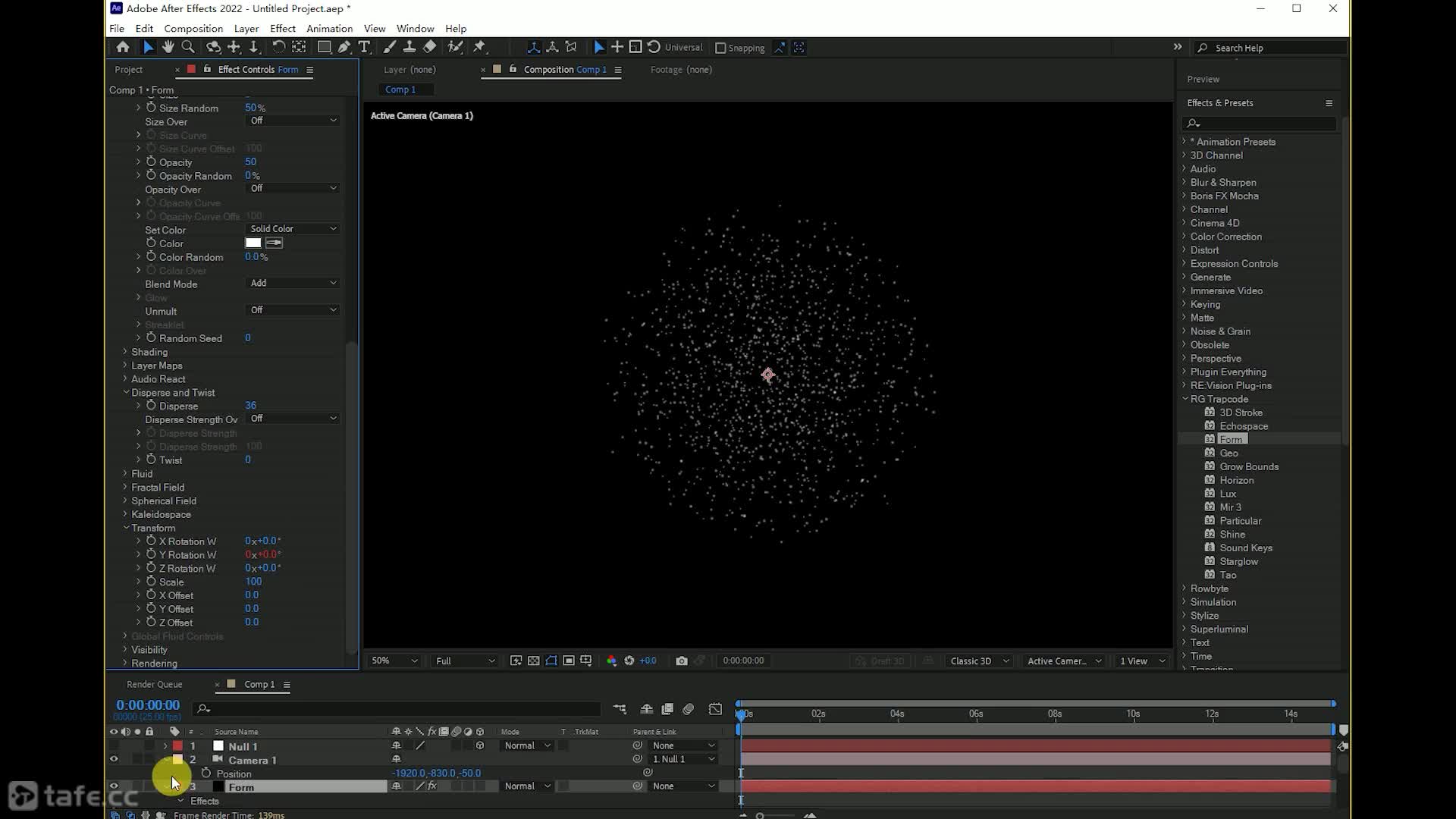Hide the Camera 1 layer eye
The height and width of the screenshot is (819, 1456).
point(114,759)
